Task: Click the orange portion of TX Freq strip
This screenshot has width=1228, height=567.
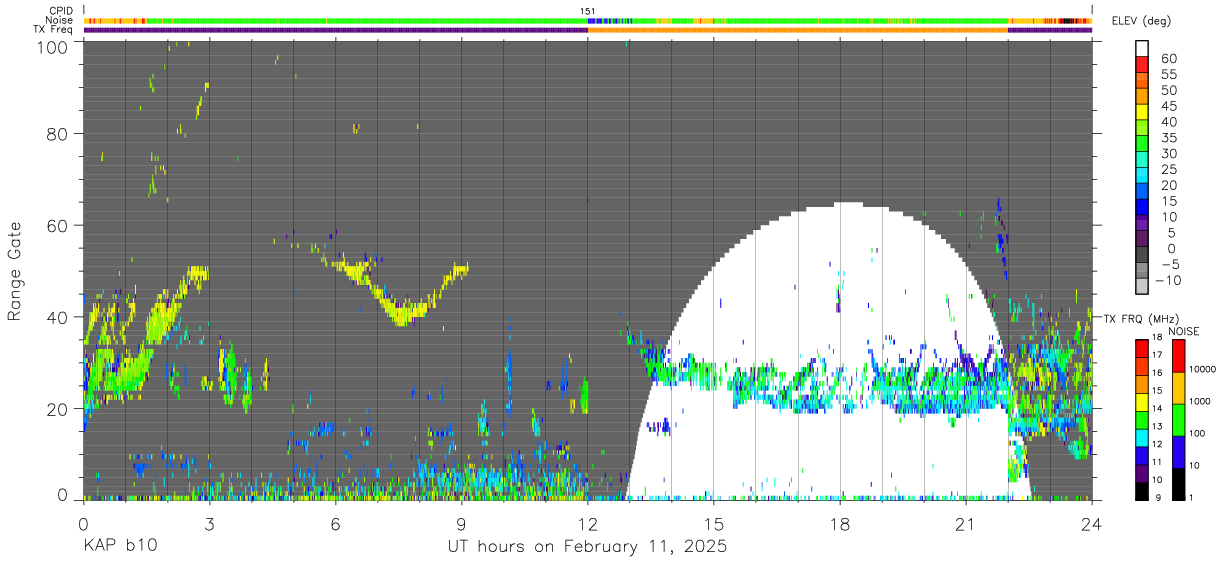Action: click(x=797, y=30)
